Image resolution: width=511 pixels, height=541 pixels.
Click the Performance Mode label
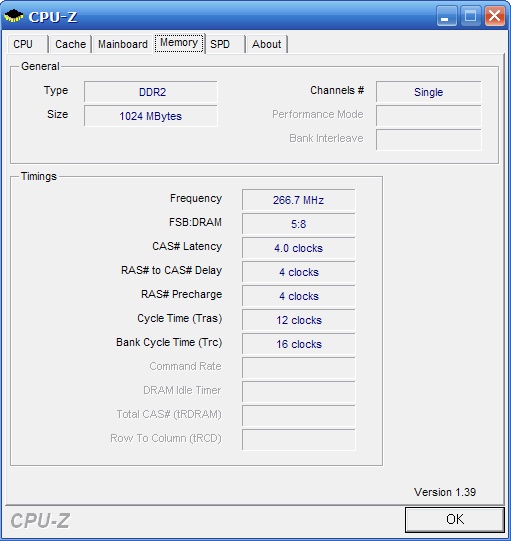click(x=317, y=114)
